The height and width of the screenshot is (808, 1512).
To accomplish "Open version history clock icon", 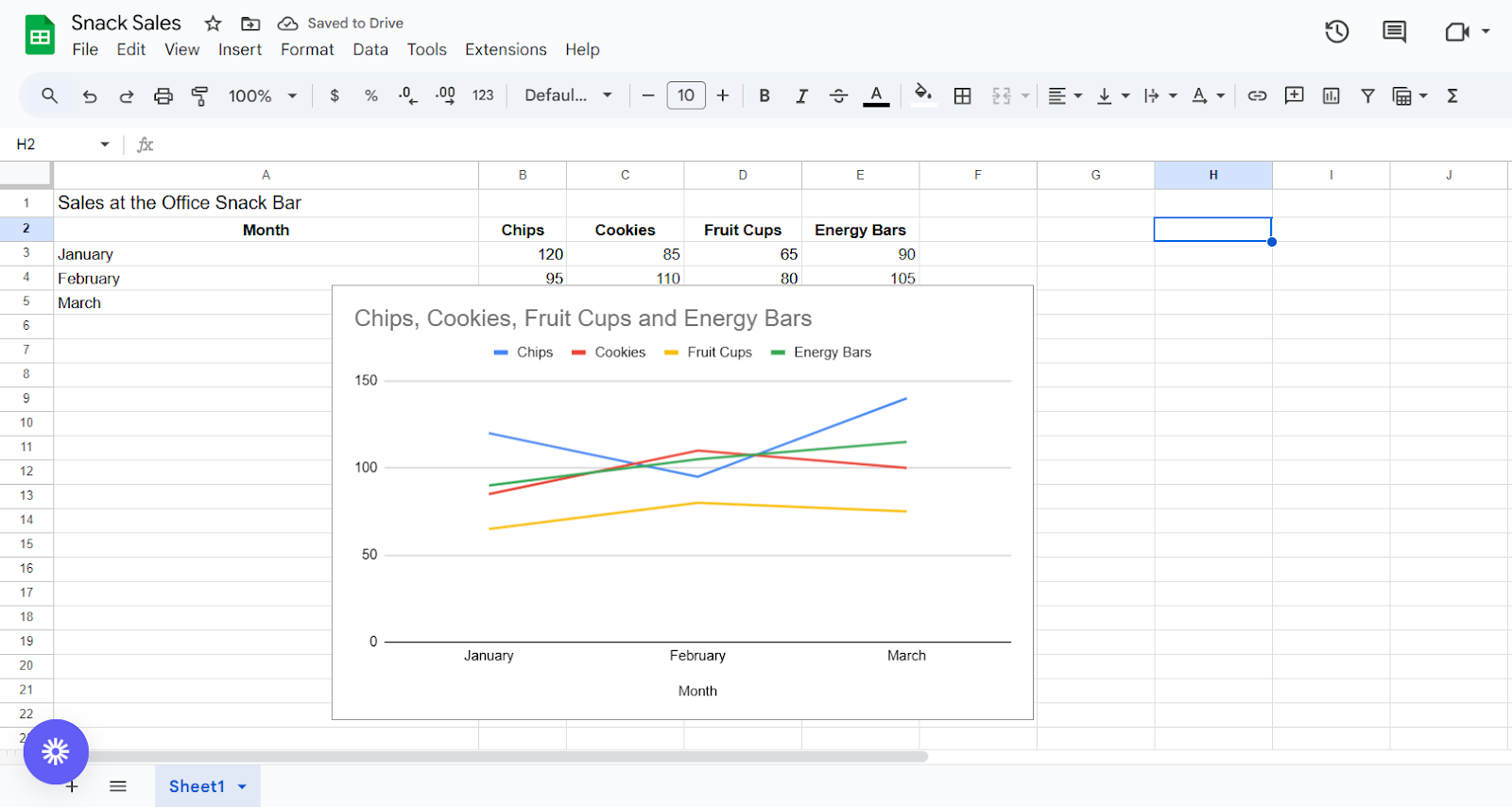I will pos(1336,32).
